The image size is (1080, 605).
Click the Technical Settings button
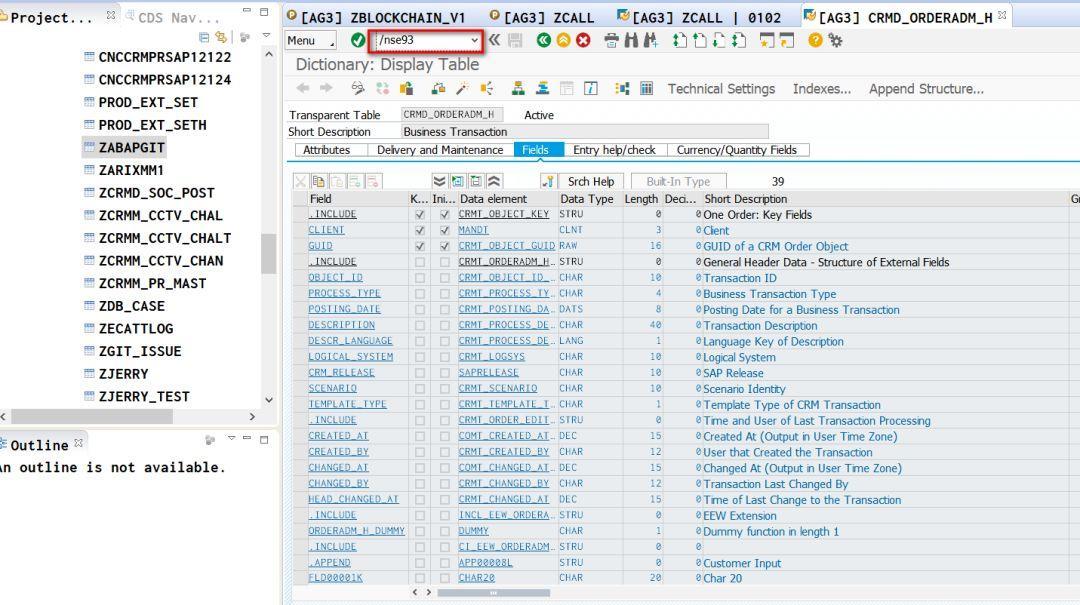[721, 89]
